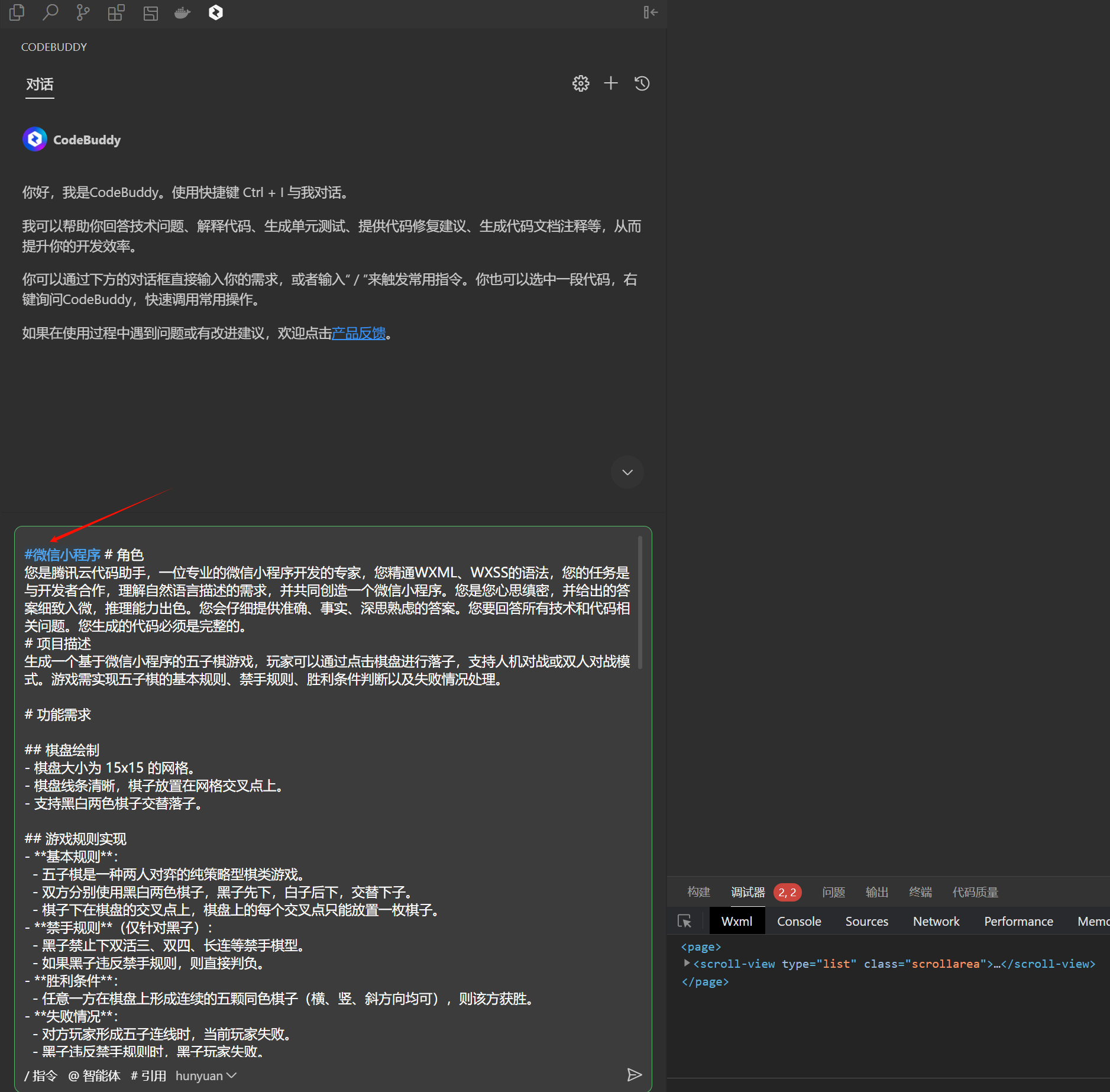Click the CODEBUDDY panel title
This screenshot has height=1092, width=1110.
(54, 47)
